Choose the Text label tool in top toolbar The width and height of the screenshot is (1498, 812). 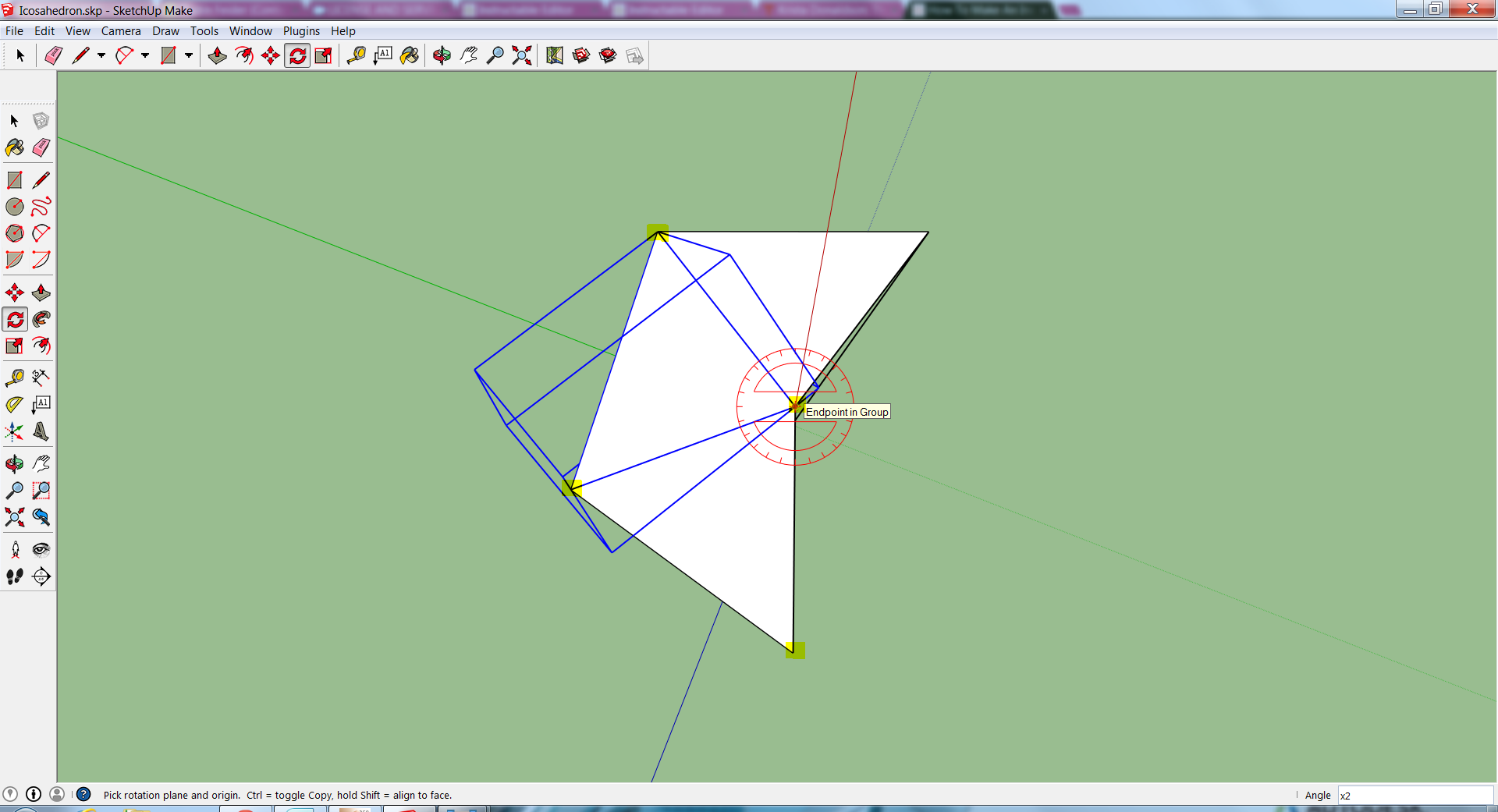(x=383, y=55)
